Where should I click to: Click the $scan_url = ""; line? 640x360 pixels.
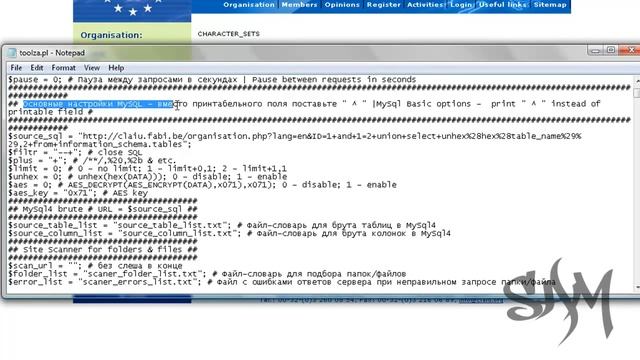(x=95, y=266)
